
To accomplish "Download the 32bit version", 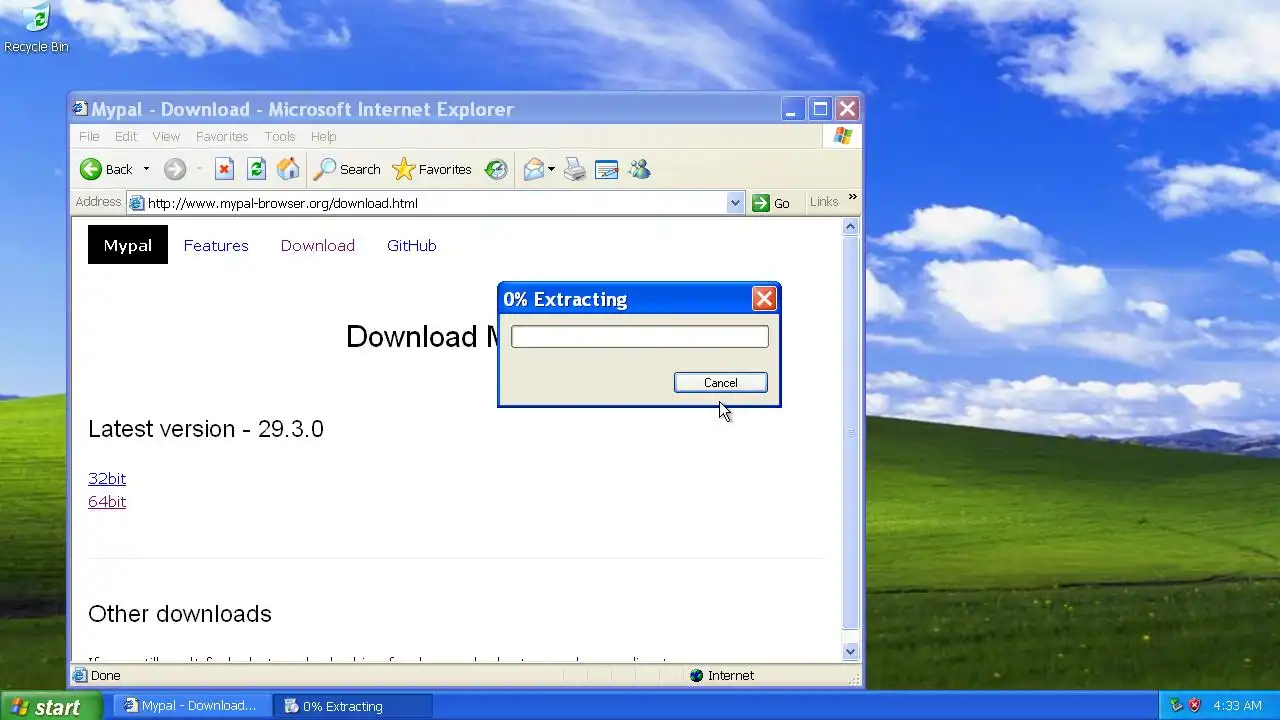I will click(x=107, y=478).
